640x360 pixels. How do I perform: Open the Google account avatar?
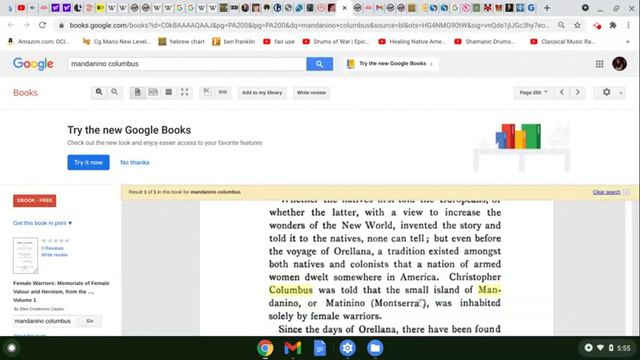tap(619, 64)
